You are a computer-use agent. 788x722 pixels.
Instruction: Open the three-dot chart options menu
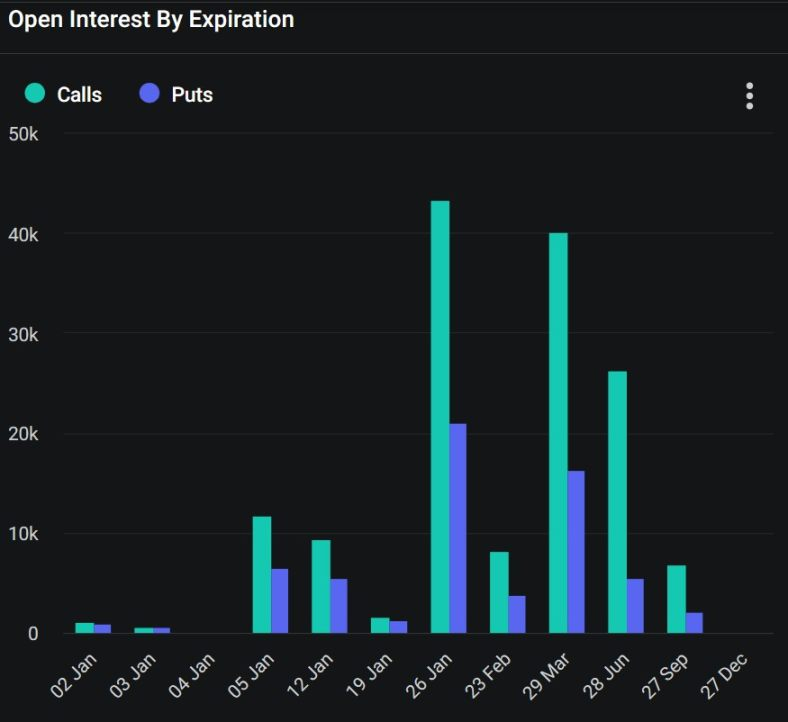pos(749,96)
